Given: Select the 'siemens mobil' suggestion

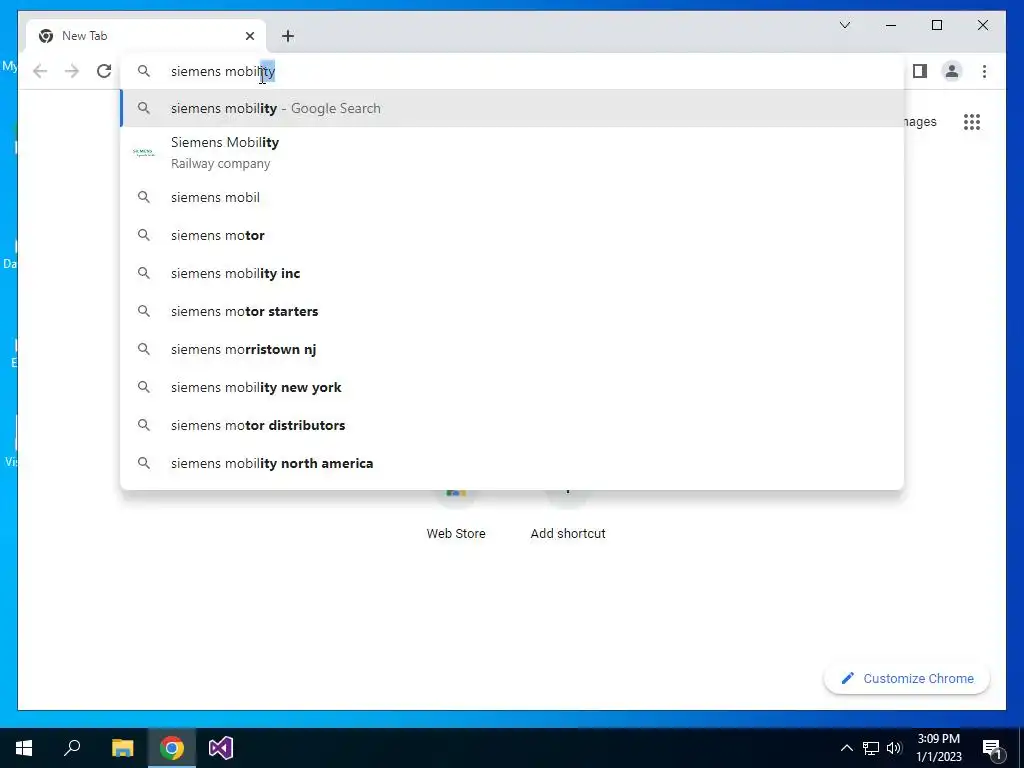Looking at the screenshot, I should click(x=512, y=197).
